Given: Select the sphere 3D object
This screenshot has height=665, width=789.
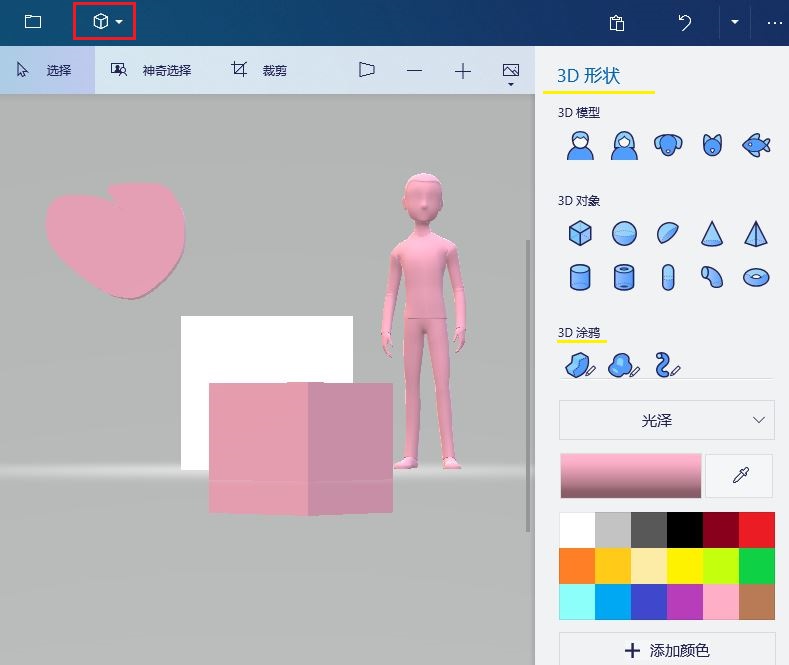Looking at the screenshot, I should (624, 233).
